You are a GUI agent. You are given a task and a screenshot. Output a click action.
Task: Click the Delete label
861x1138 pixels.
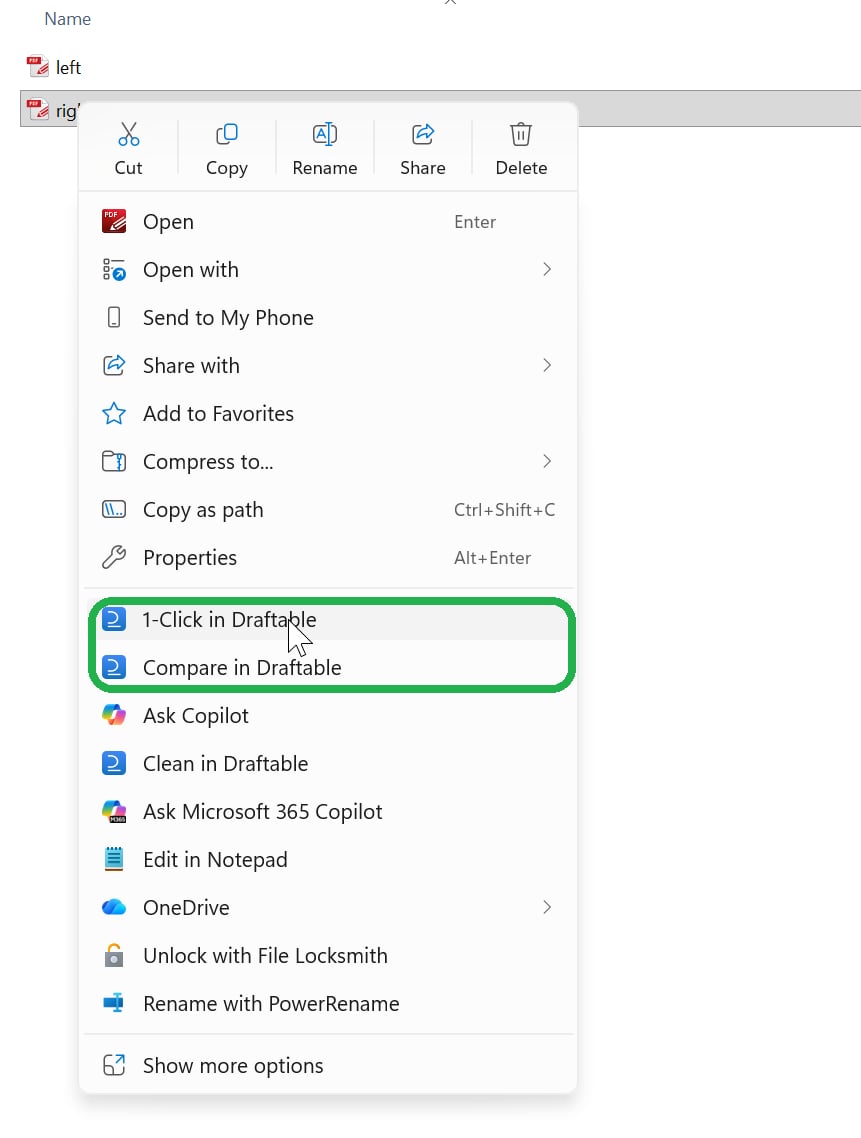pyautogui.click(x=521, y=168)
